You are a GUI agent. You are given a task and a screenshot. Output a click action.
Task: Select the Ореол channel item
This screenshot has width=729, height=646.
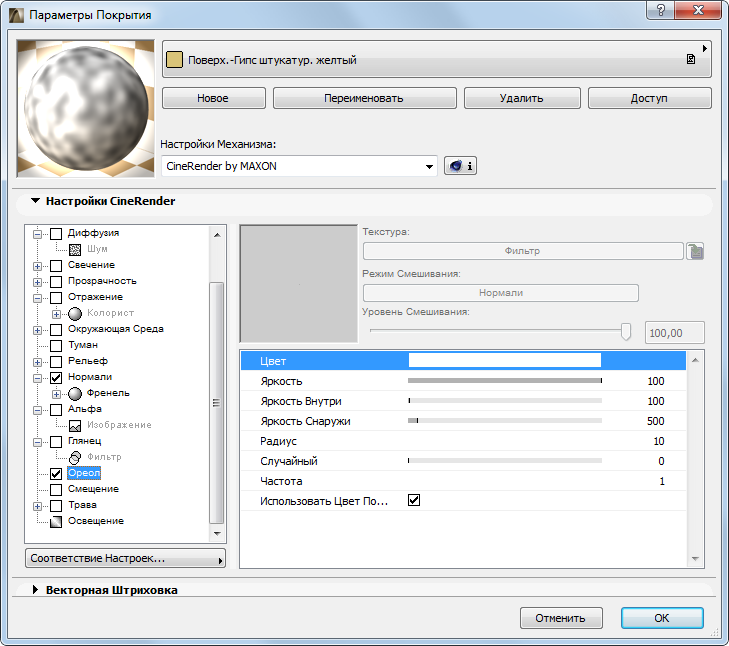tap(84, 473)
